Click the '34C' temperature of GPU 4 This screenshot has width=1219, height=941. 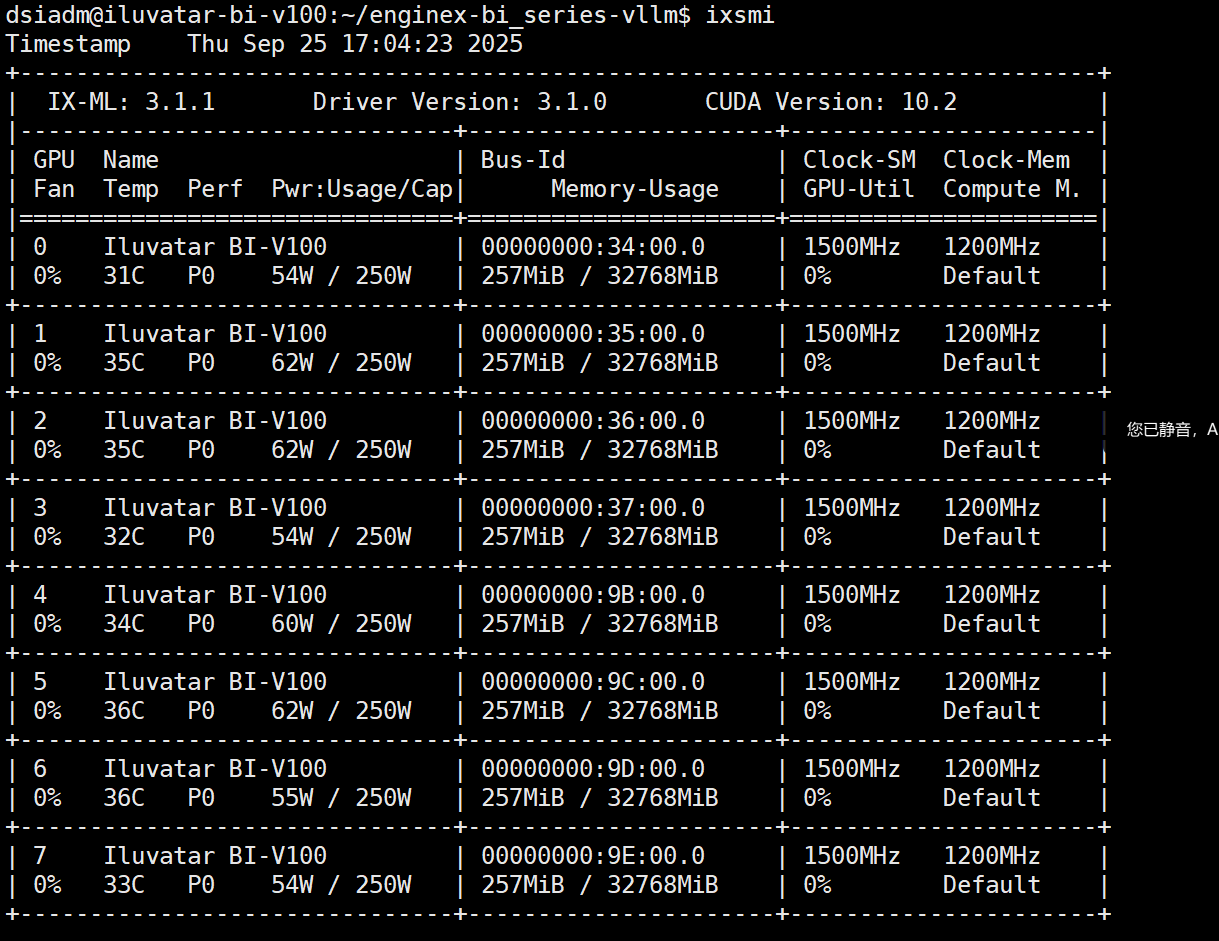[124, 624]
